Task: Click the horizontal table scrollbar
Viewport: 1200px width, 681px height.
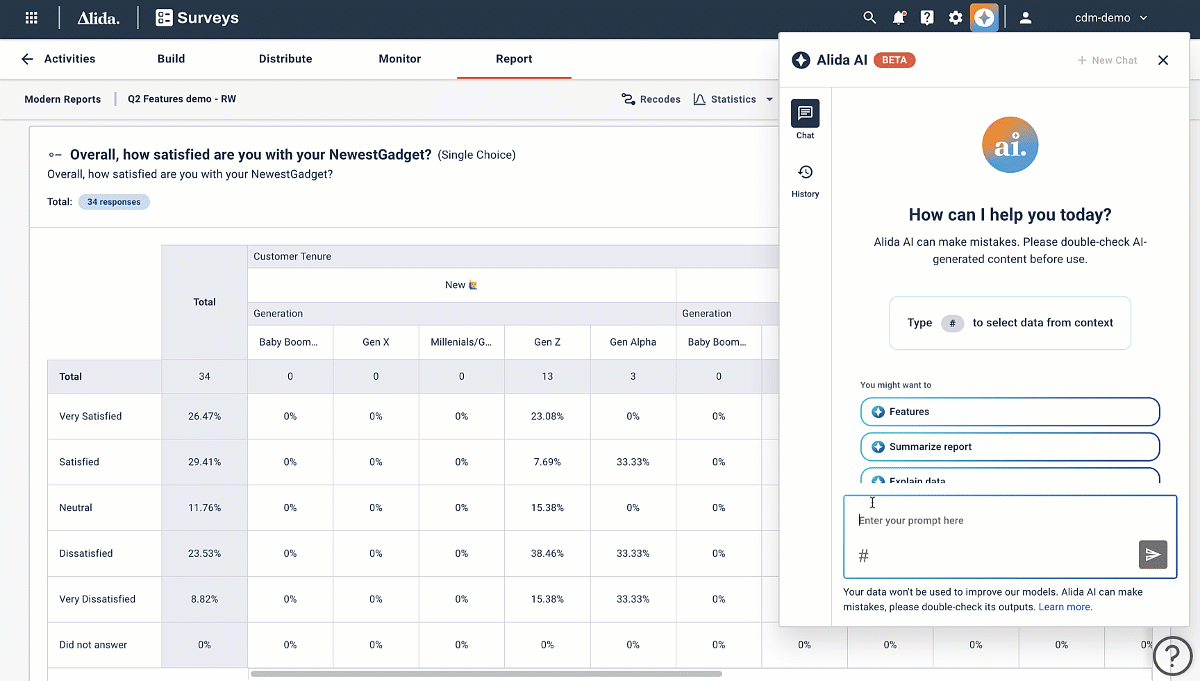Action: (485, 674)
